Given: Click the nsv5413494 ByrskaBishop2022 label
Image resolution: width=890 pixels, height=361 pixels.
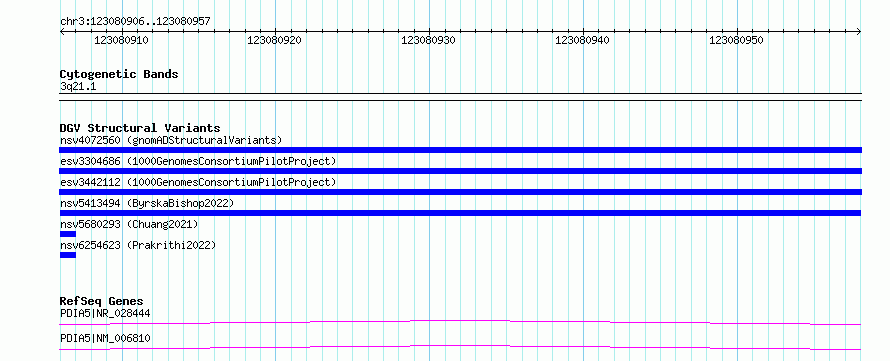Looking at the screenshot, I should (x=146, y=203).
